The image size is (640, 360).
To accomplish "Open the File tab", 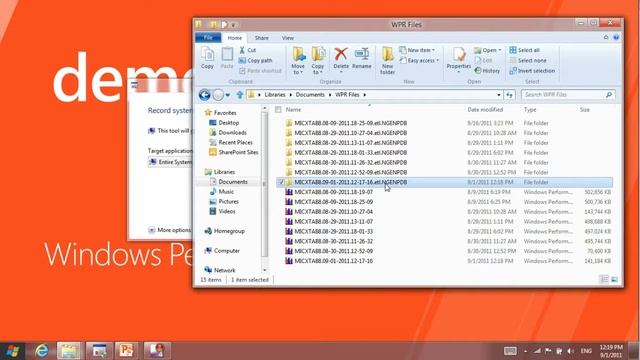I will point(208,38).
